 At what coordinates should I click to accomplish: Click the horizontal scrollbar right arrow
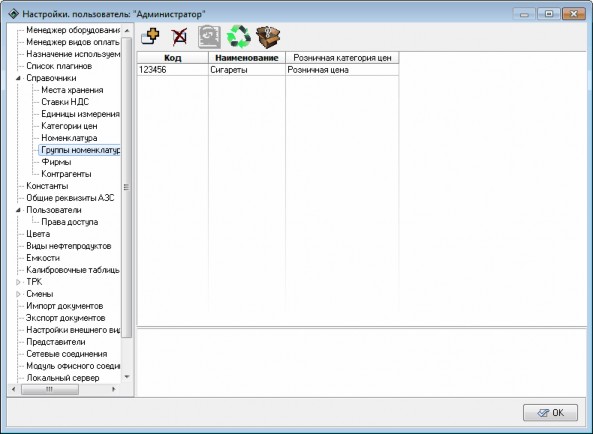[x=113, y=389]
